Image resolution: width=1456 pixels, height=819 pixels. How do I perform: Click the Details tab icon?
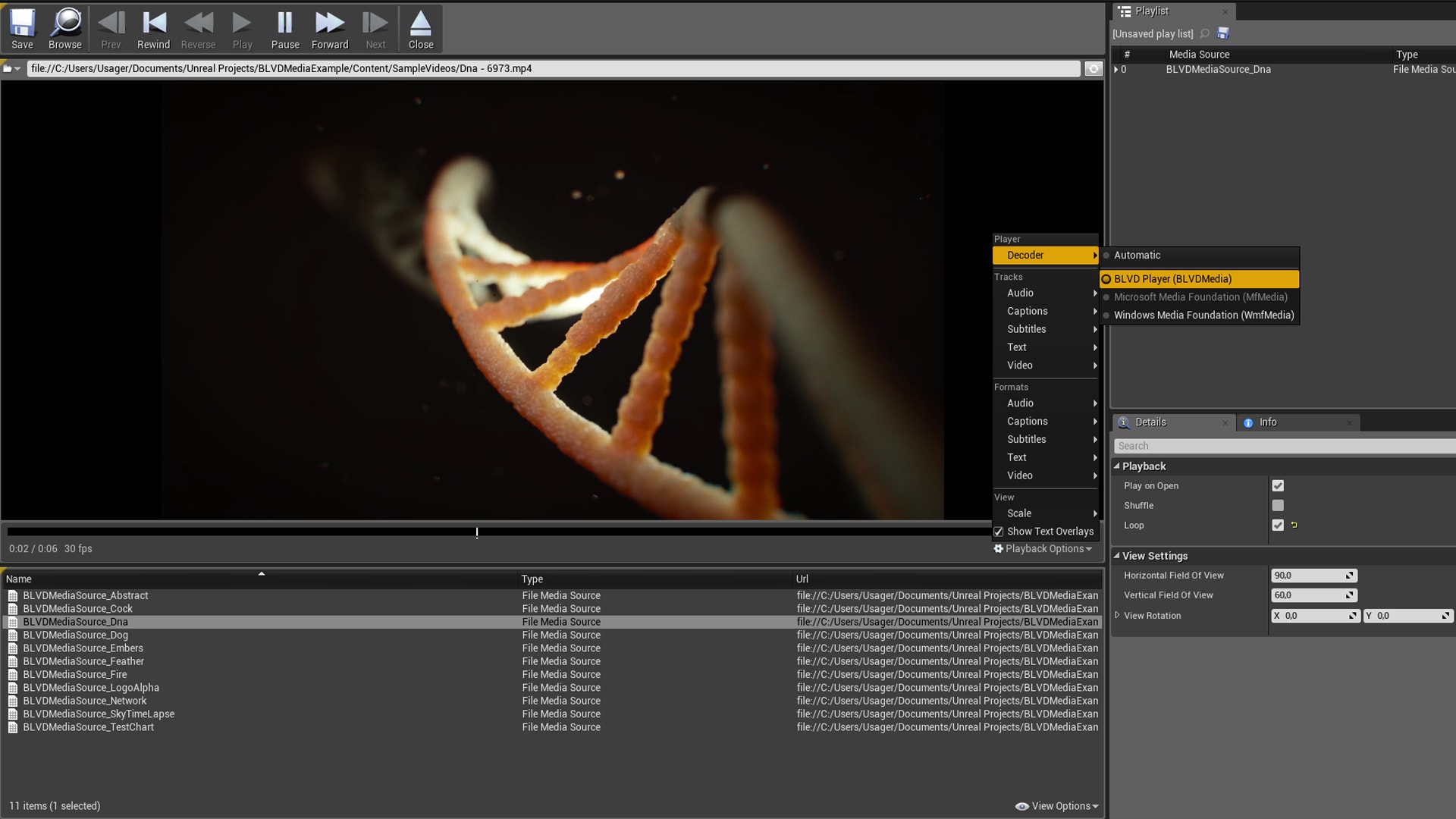pyautogui.click(x=1124, y=422)
